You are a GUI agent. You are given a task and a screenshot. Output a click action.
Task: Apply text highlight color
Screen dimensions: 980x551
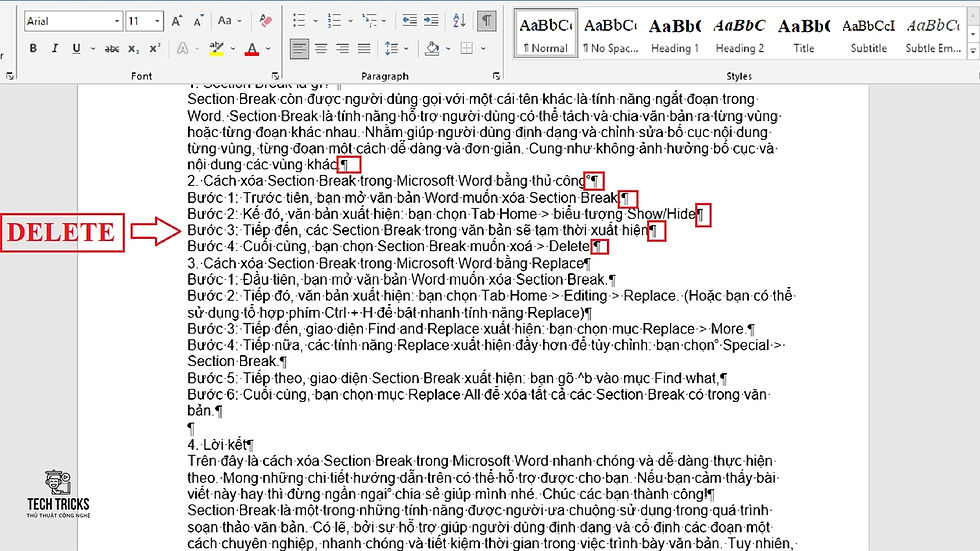pyautogui.click(x=217, y=48)
